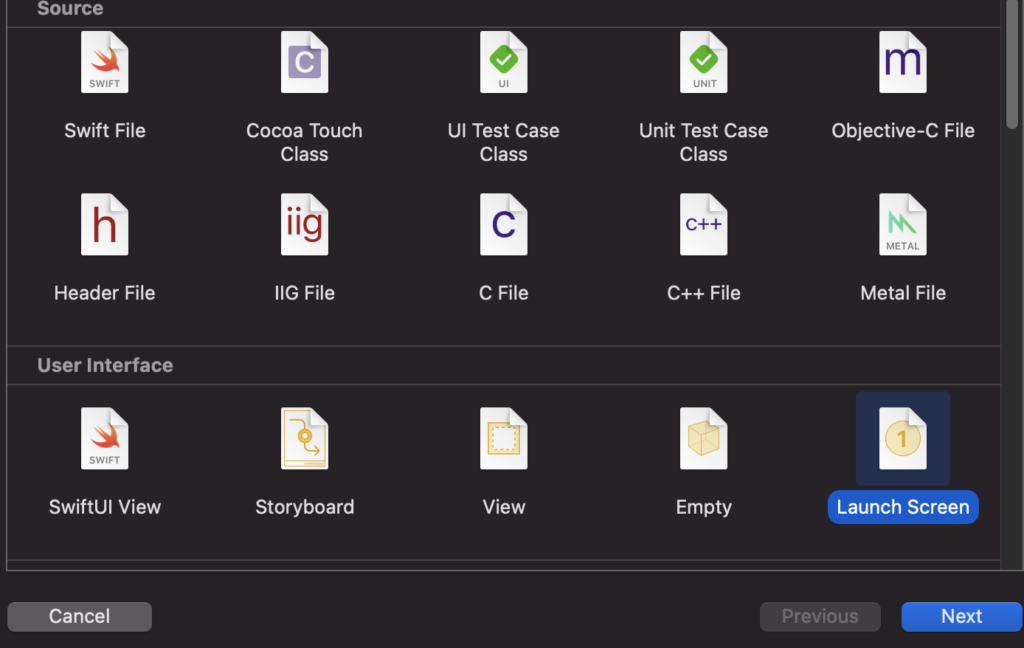Image resolution: width=1024 pixels, height=648 pixels.
Task: Click the 'Cocoa Touch Class' label
Action: click(x=304, y=142)
